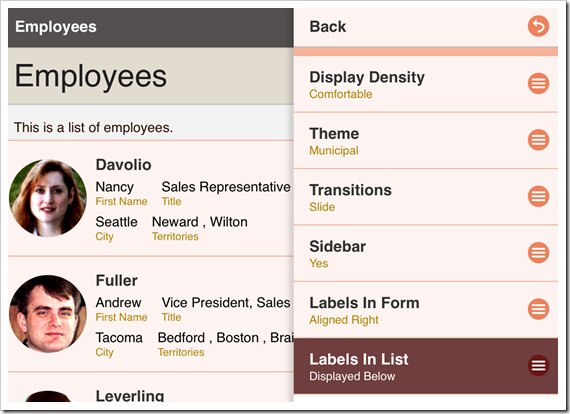Open Display Density options via its list icon
This screenshot has height=414, width=570.
click(538, 84)
